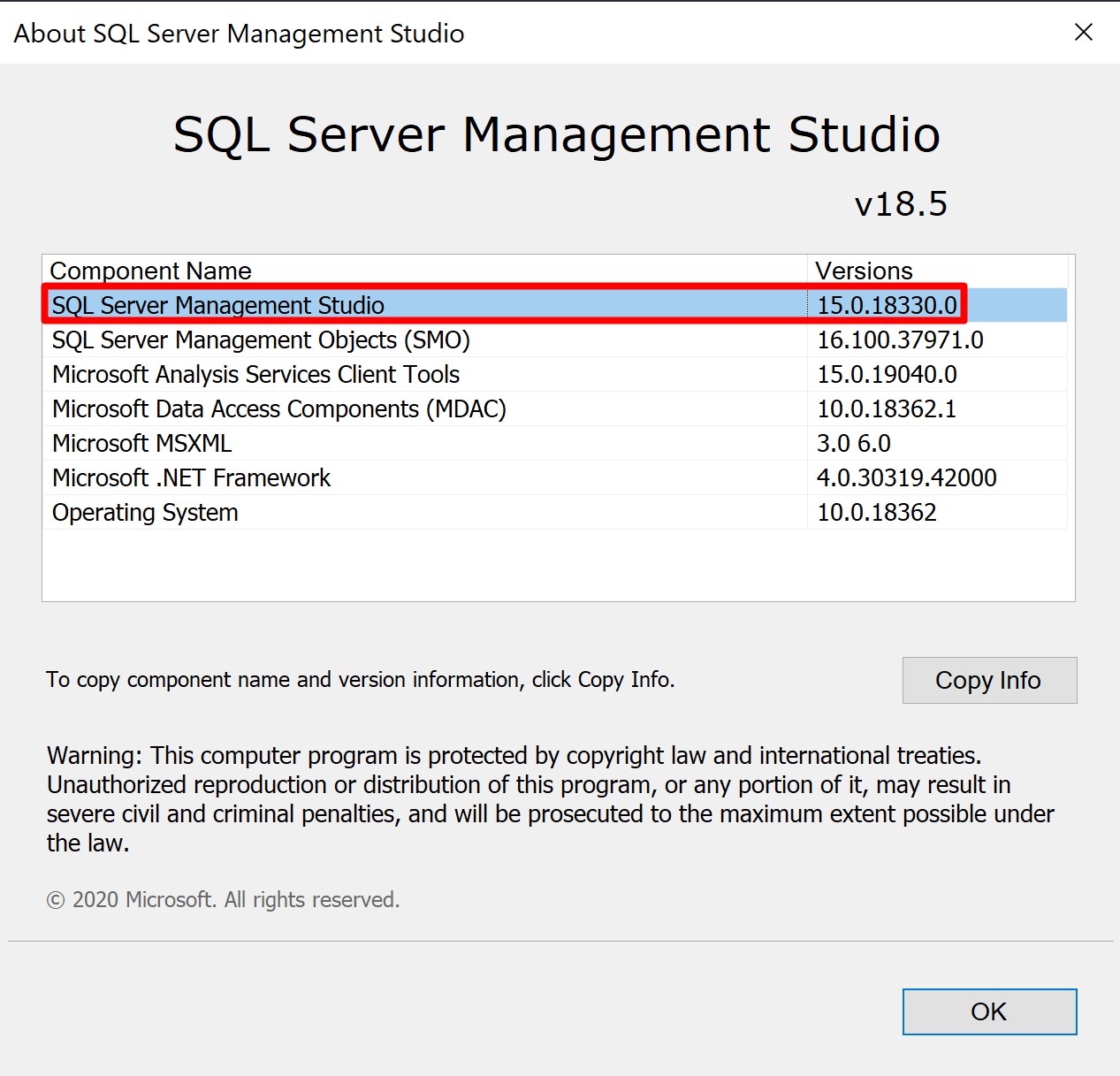Click the v18.5 version label
This screenshot has width=1120, height=1076.
901,204
